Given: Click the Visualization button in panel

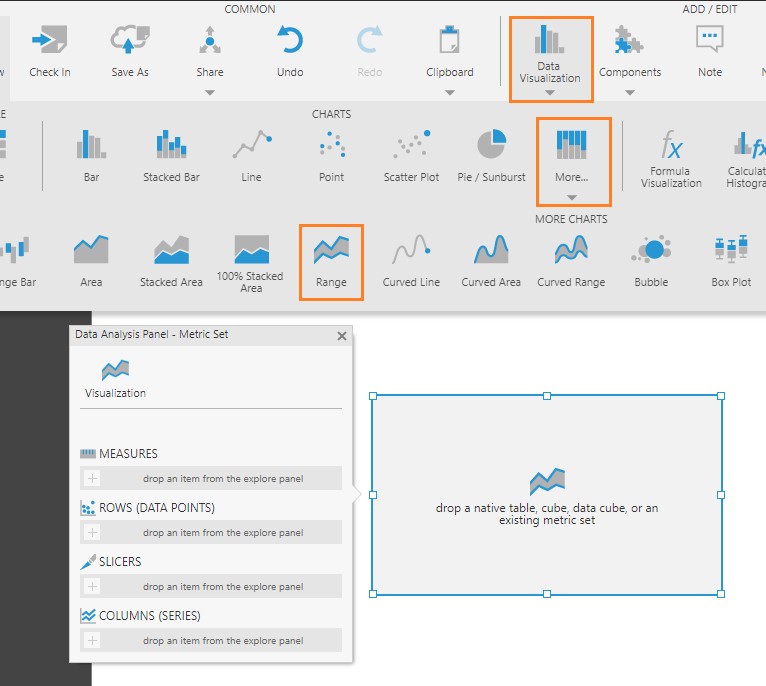Looking at the screenshot, I should pos(115,378).
